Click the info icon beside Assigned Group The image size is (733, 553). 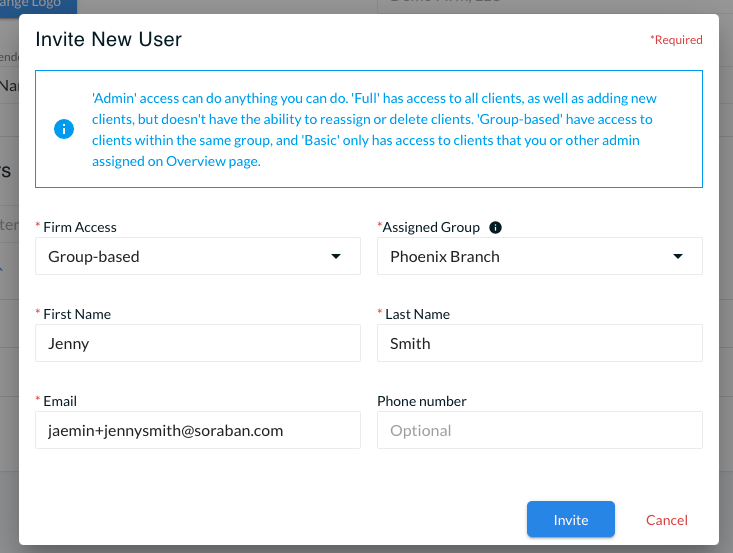tap(495, 227)
